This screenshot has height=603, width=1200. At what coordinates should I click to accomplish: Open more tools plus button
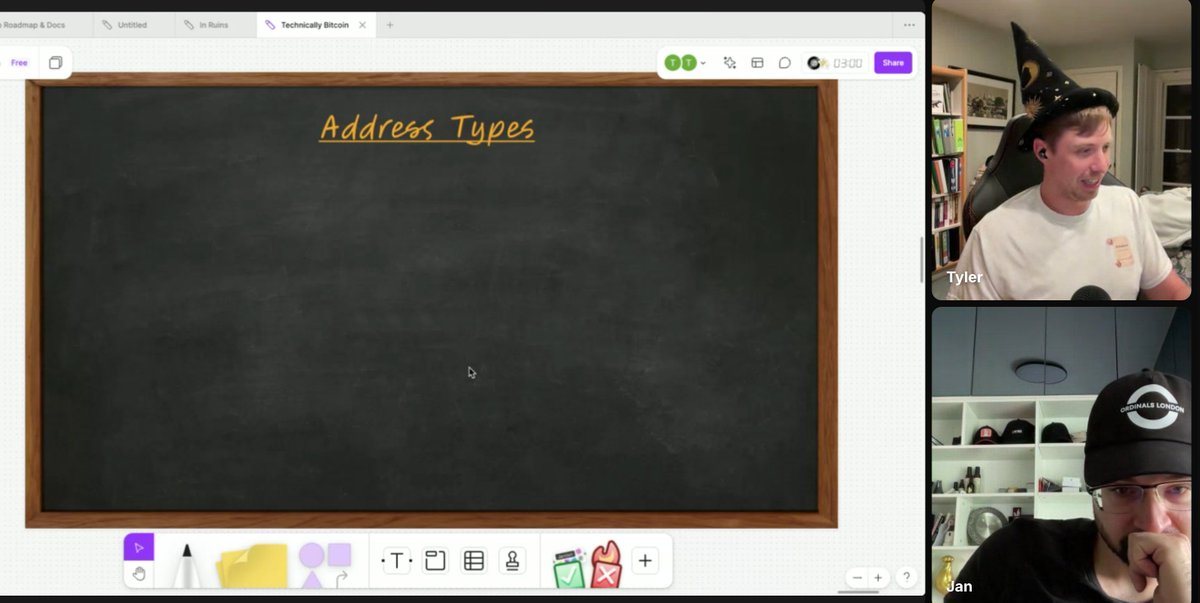tap(645, 561)
